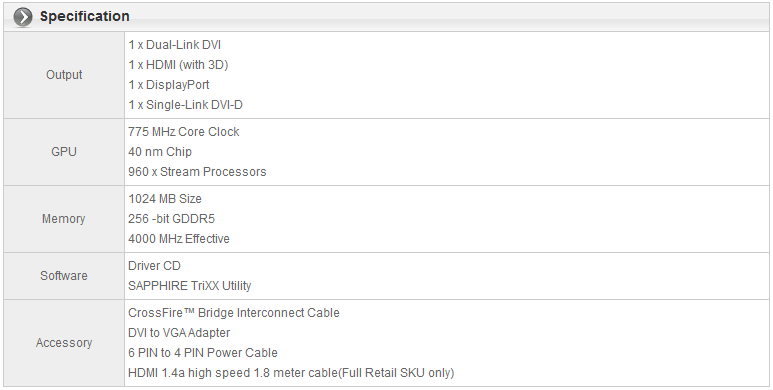Select the '256 -bit GDDR5' line

pos(172,219)
